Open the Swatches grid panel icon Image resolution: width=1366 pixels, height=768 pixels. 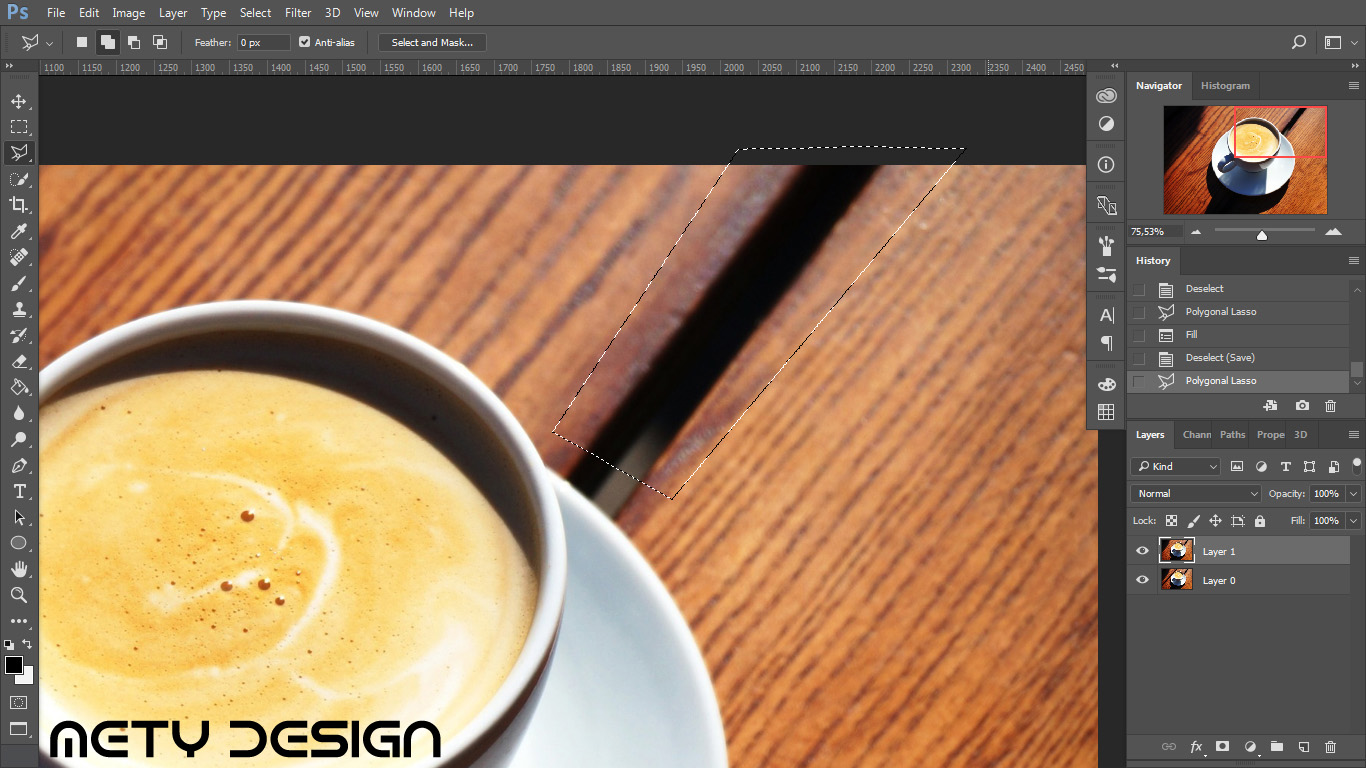pos(1106,412)
